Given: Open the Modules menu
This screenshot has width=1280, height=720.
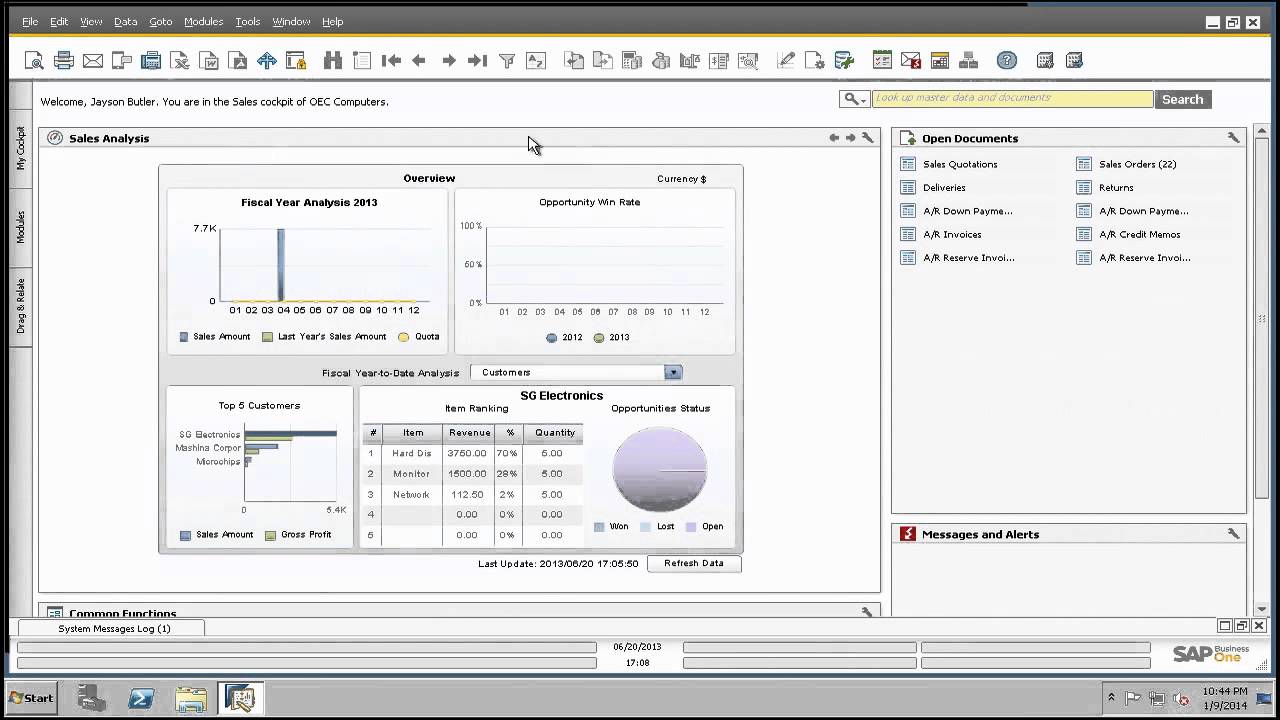Looking at the screenshot, I should pyautogui.click(x=203, y=21).
